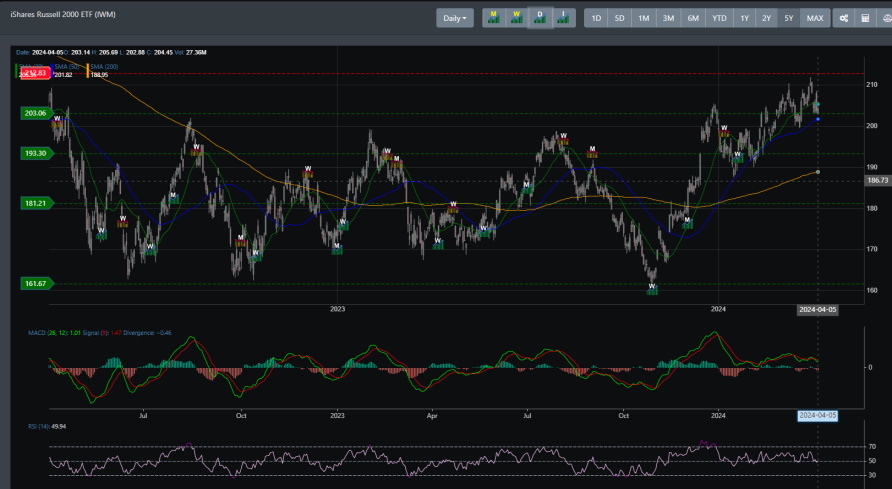
Task: Select the 161.67 support level label
Action: (x=35, y=283)
